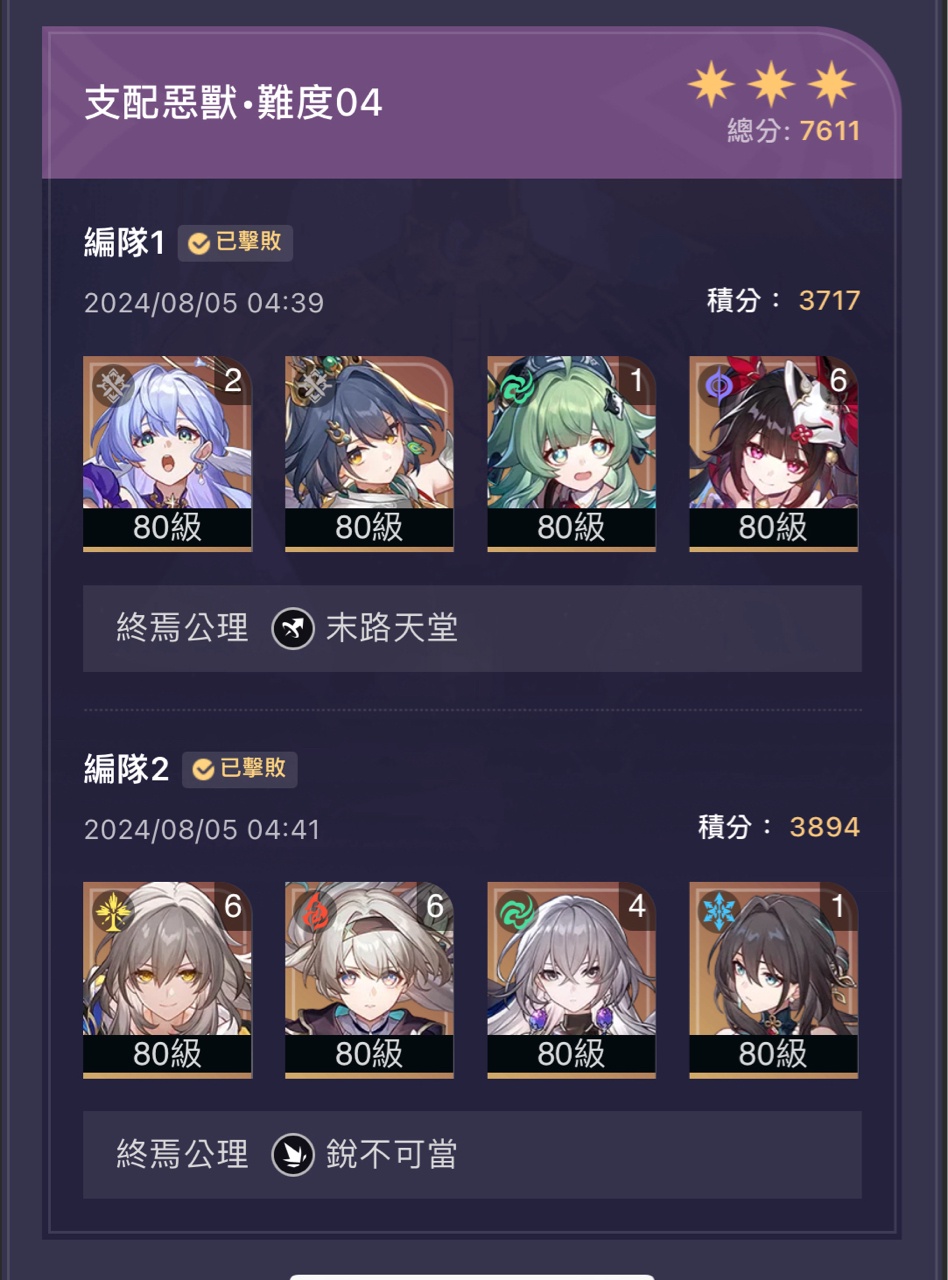This screenshot has width=948, height=1280.
Task: Click the 銳不可當 axiom icon
Action: click(293, 1155)
